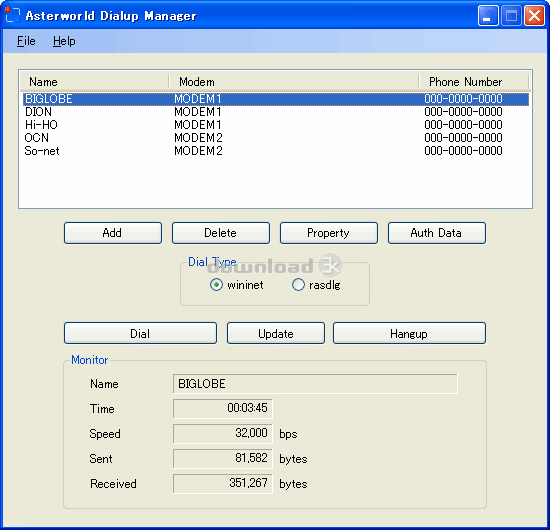The width and height of the screenshot is (550, 530).
Task: Select the Hi-HO connection row
Action: (x=276, y=125)
